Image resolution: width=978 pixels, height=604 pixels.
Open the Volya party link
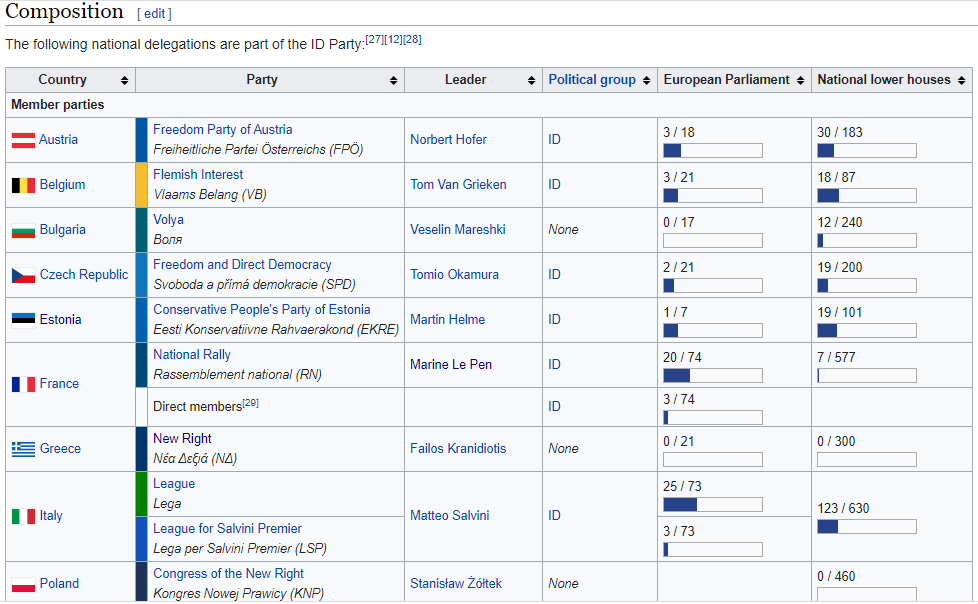tap(168, 220)
